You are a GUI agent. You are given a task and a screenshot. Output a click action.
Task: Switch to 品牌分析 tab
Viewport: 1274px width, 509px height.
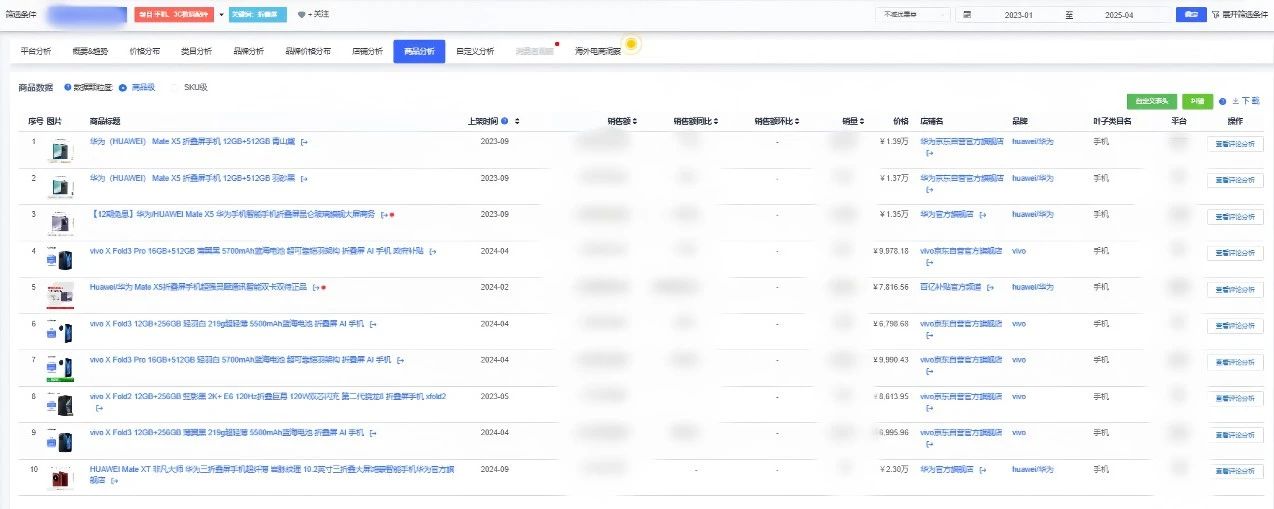(x=248, y=51)
